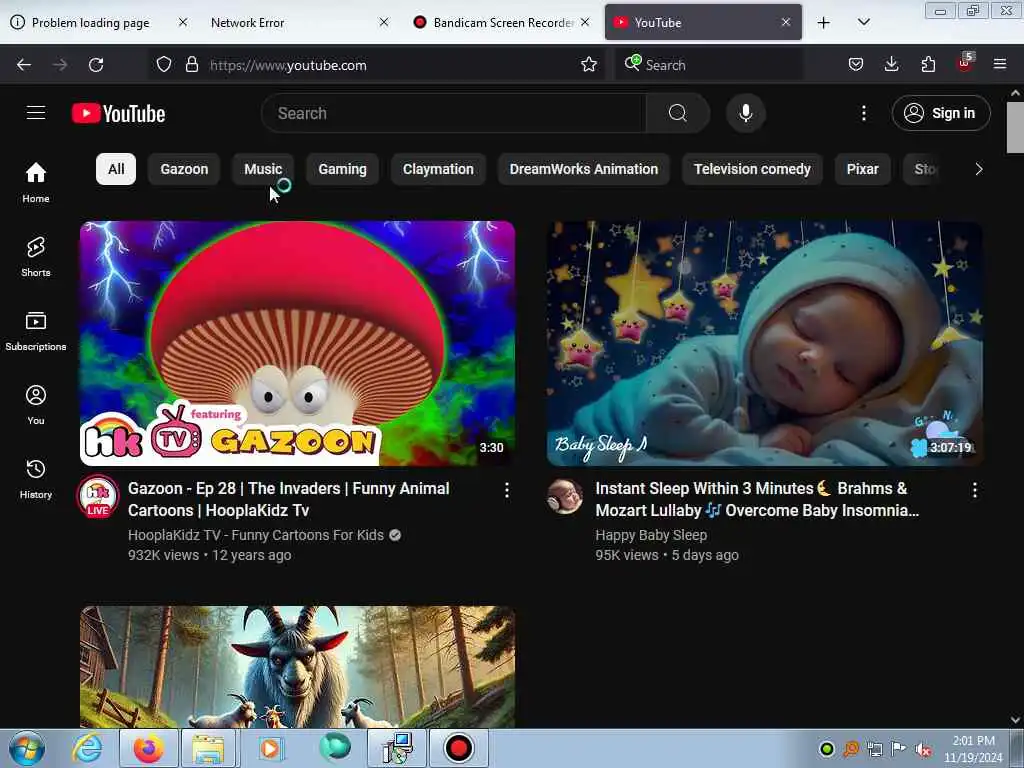Screen dimensions: 1024x768
Task: Bookmark this page with star icon
Action: [x=588, y=65]
